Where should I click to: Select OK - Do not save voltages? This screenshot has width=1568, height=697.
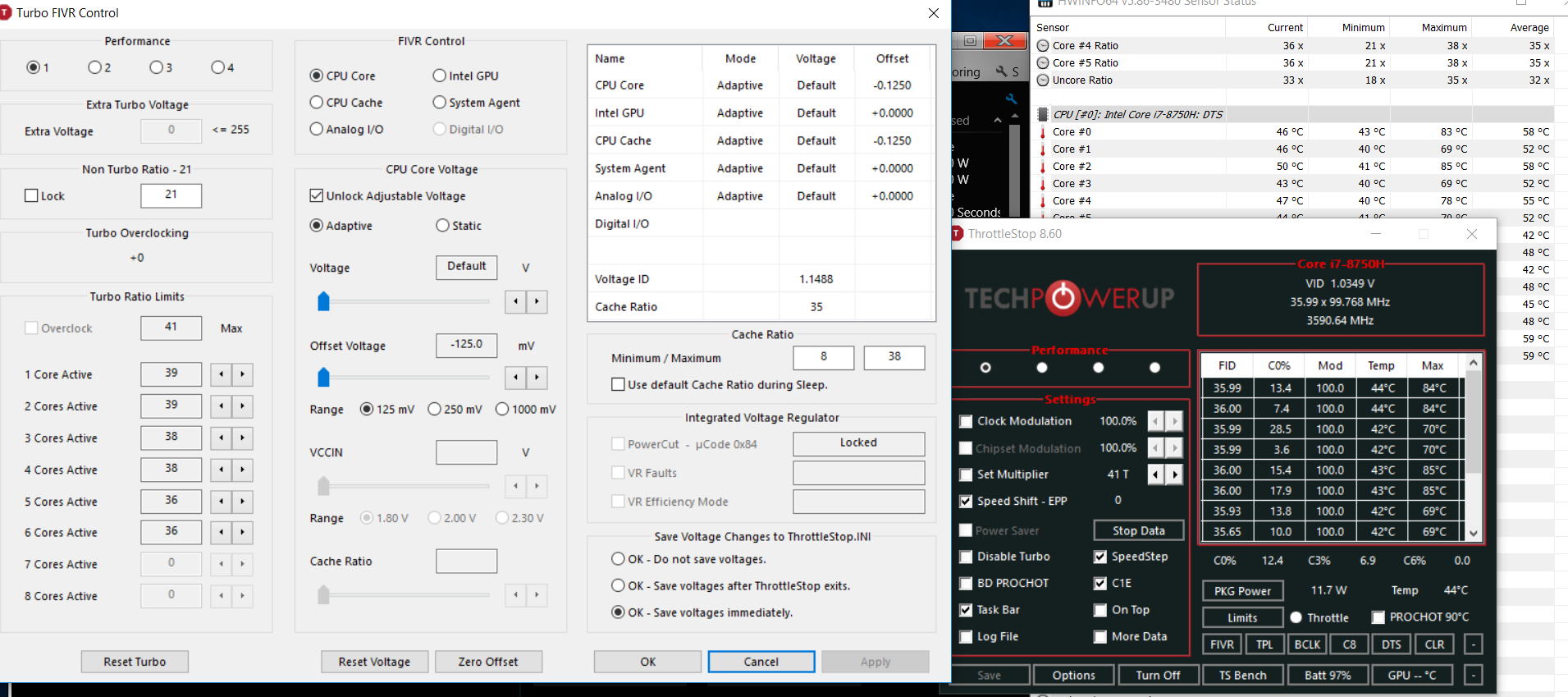[x=619, y=559]
